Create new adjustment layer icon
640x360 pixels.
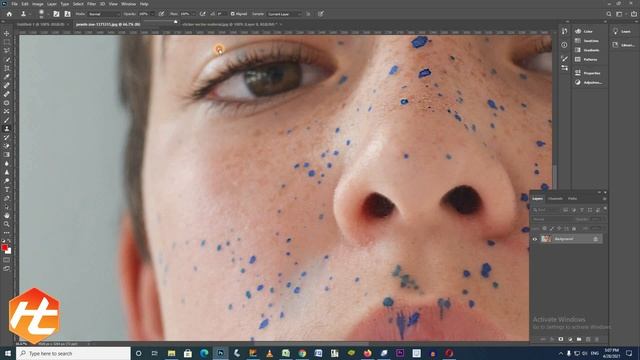tap(570, 339)
